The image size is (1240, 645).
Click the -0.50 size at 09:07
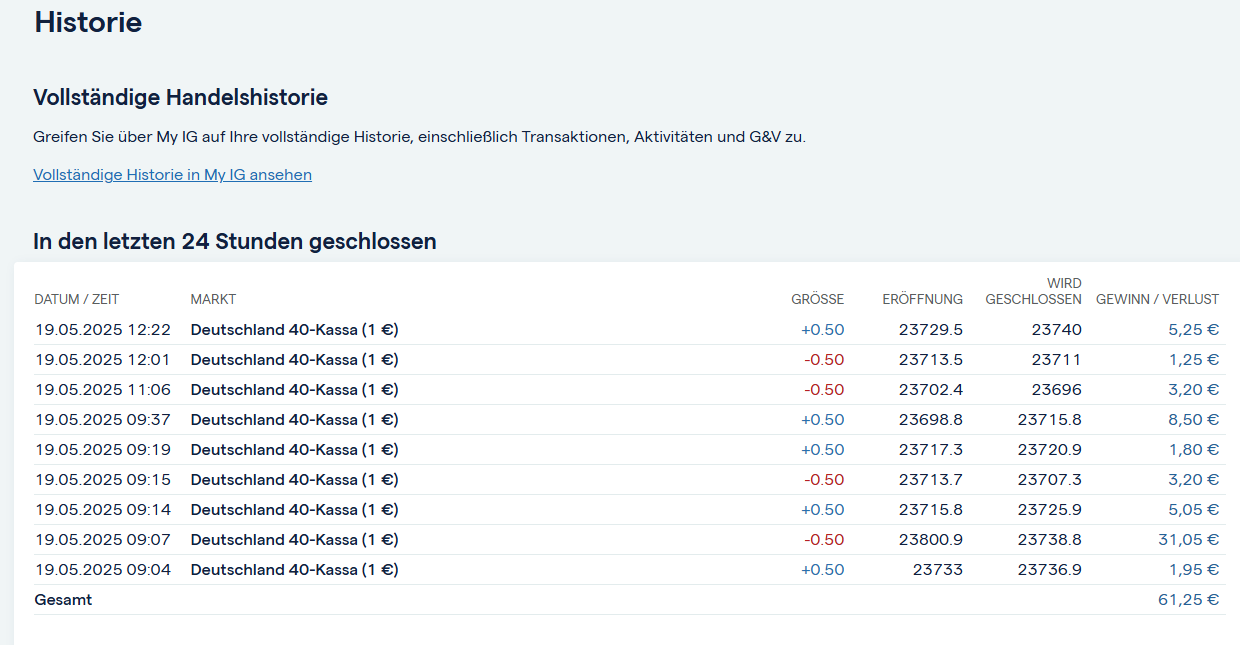(x=824, y=540)
